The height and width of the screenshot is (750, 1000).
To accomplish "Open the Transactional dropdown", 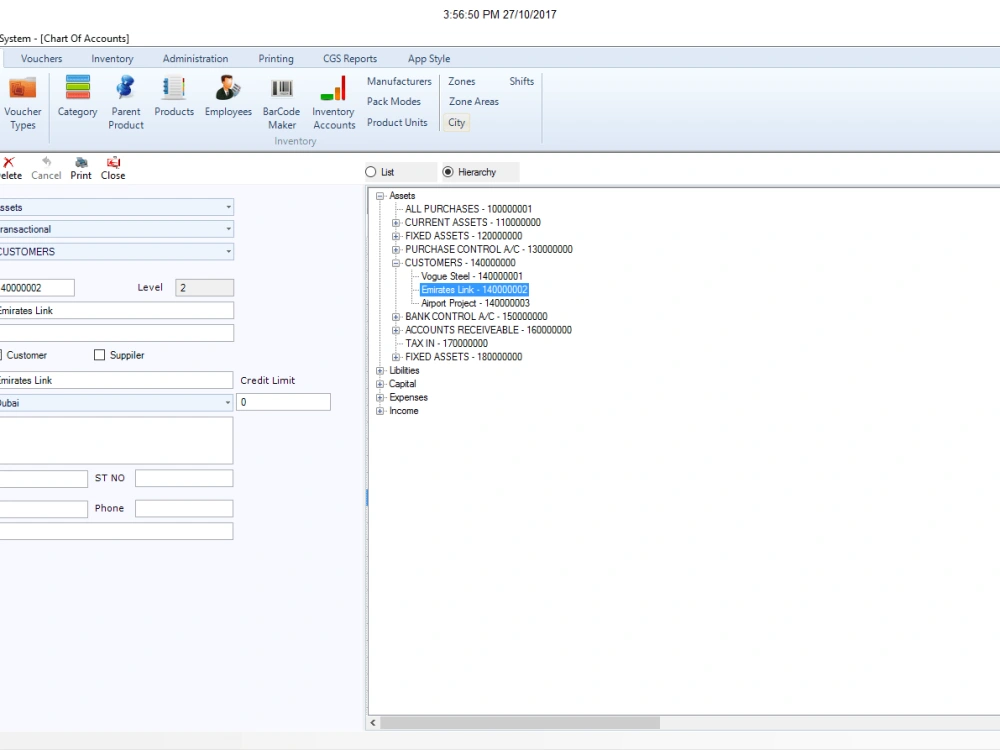I will pyautogui.click(x=228, y=229).
